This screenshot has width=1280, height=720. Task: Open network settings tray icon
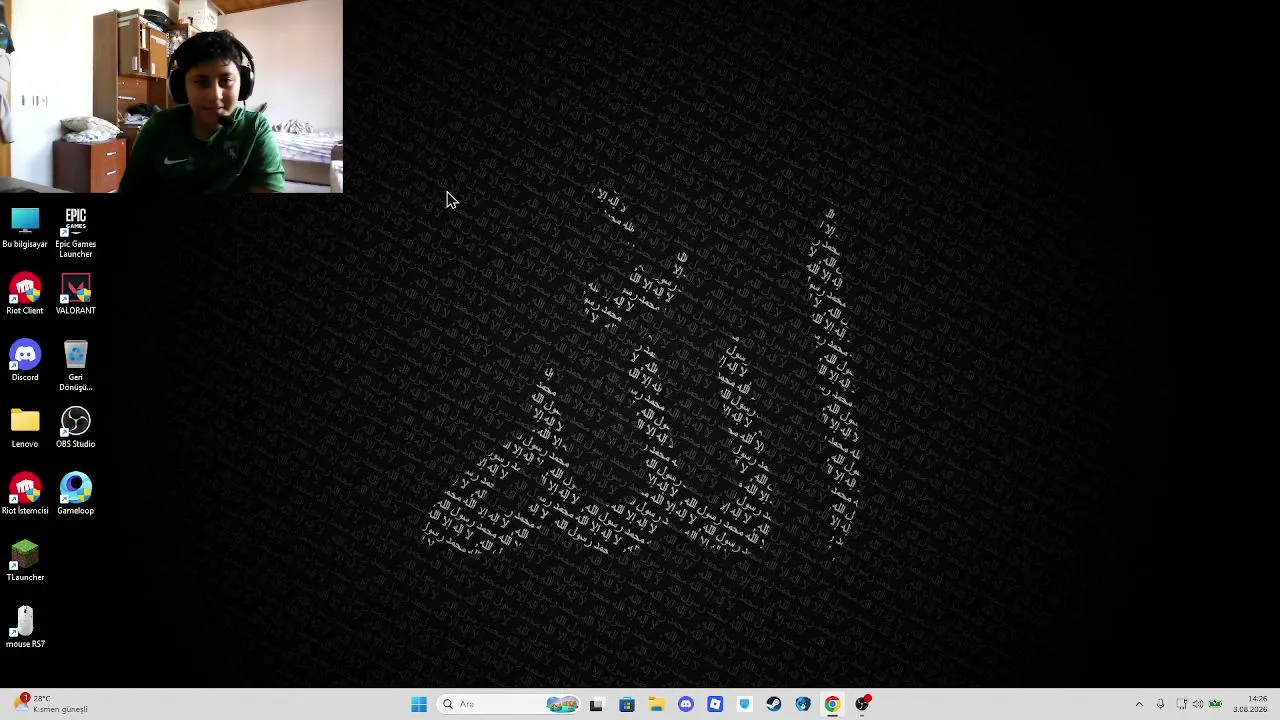(x=1181, y=704)
